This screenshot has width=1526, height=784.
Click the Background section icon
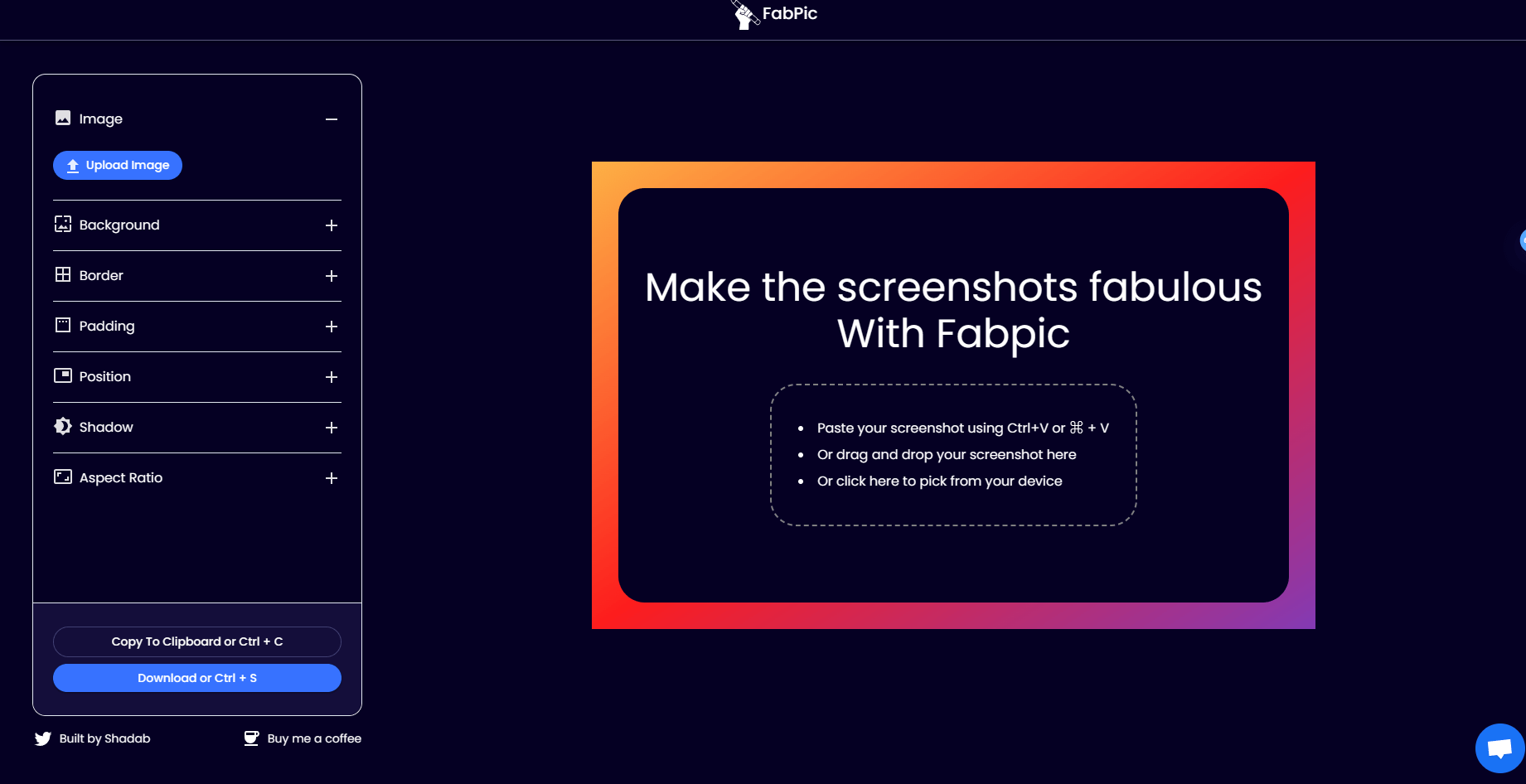click(63, 224)
